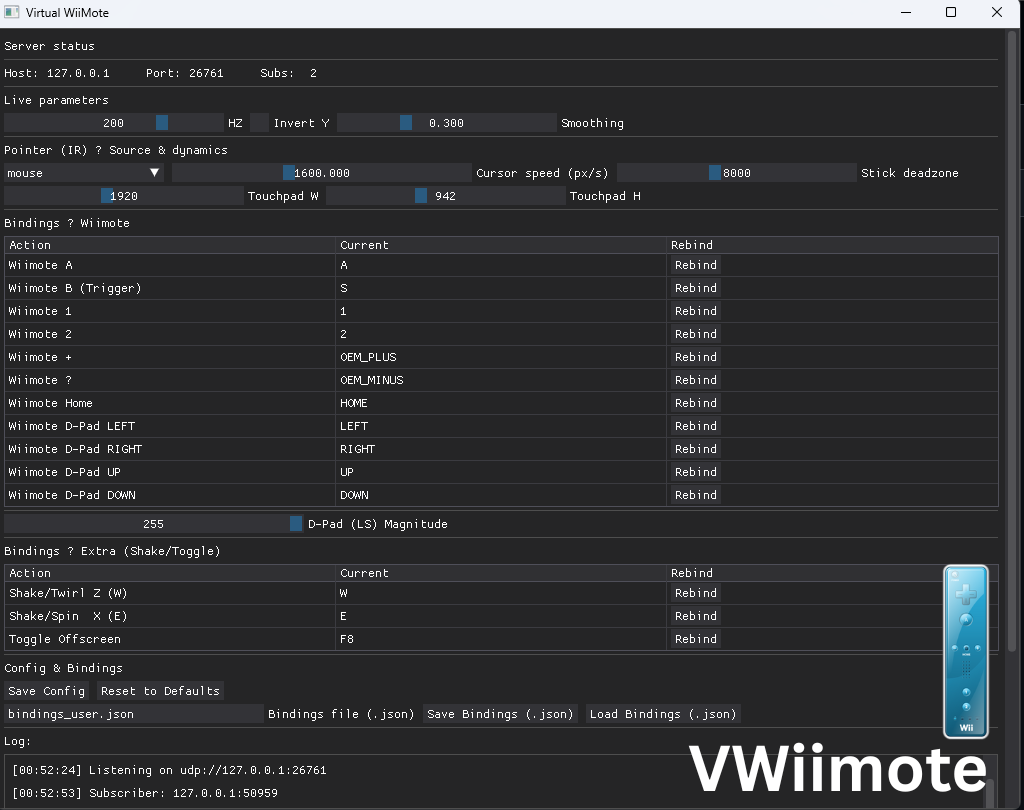Screen dimensions: 1024x810
Task: Rebind Wiimote B (Trigger)
Action: 696,288
